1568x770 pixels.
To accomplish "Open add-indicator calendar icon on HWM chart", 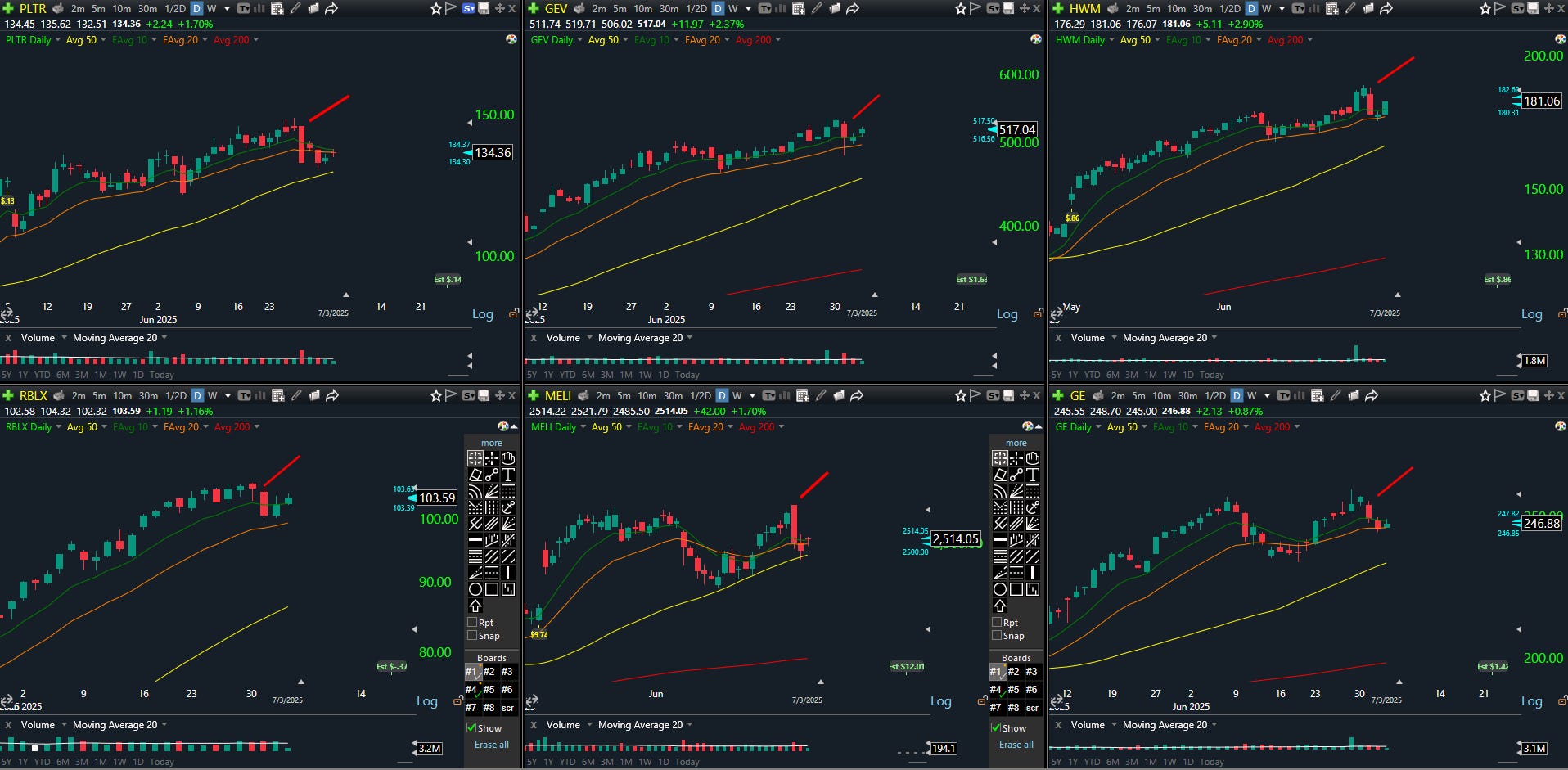I will pos(1331,8).
